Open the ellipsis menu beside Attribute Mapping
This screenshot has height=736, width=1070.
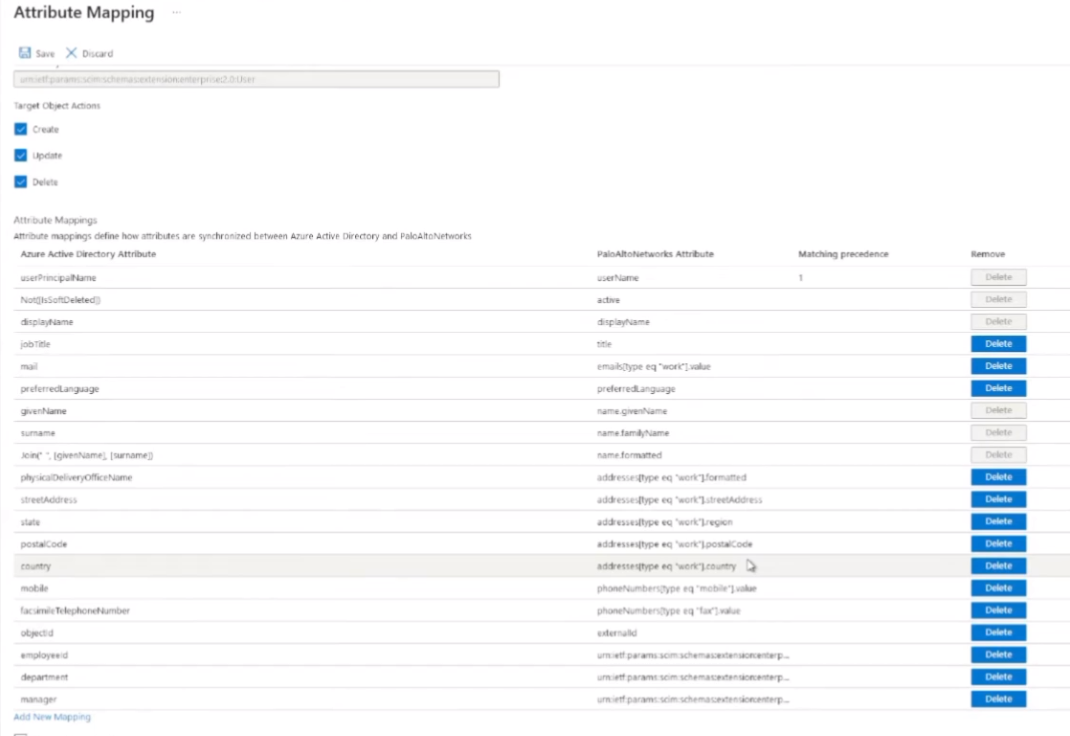tap(177, 12)
